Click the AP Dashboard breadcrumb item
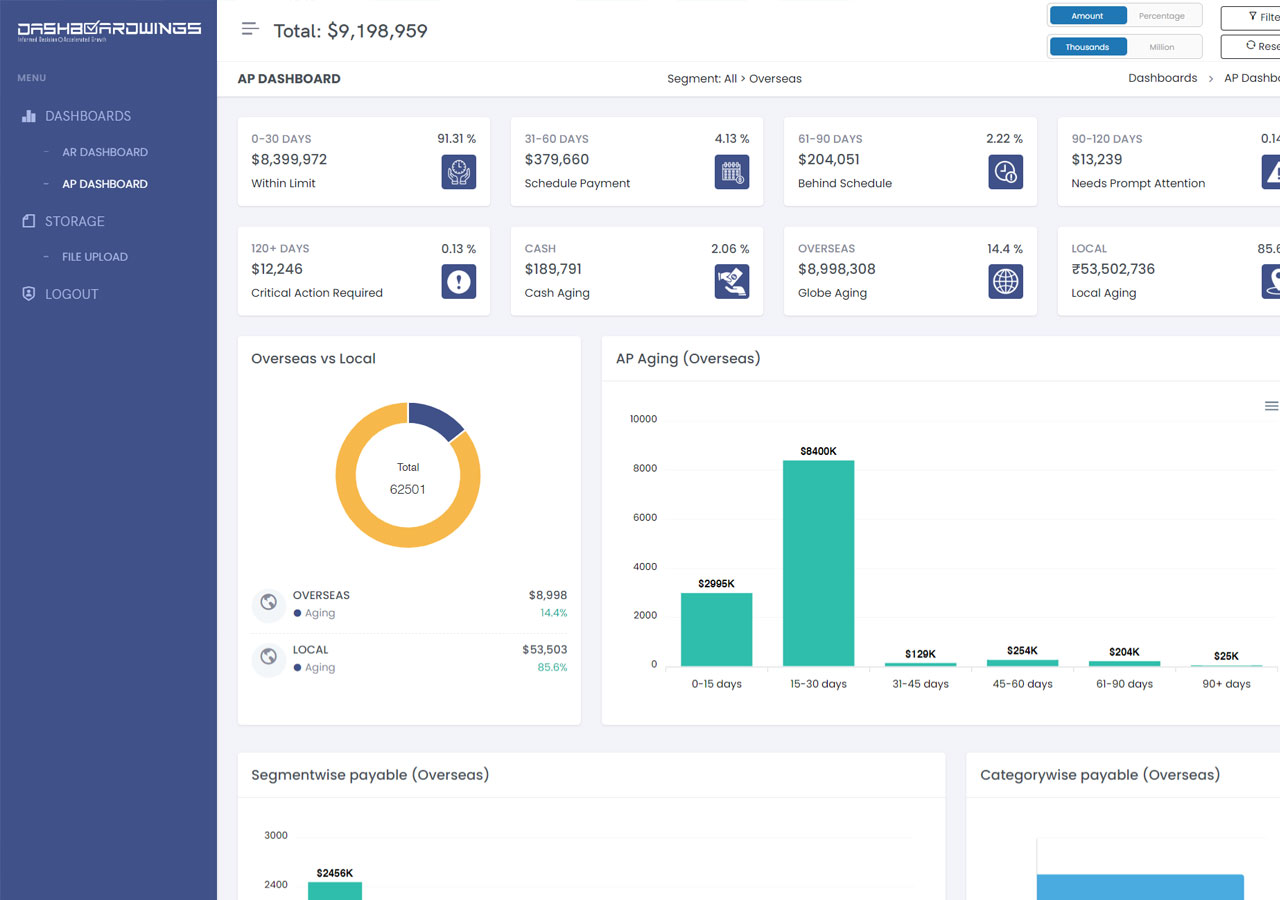The image size is (1280, 900). coord(1252,78)
